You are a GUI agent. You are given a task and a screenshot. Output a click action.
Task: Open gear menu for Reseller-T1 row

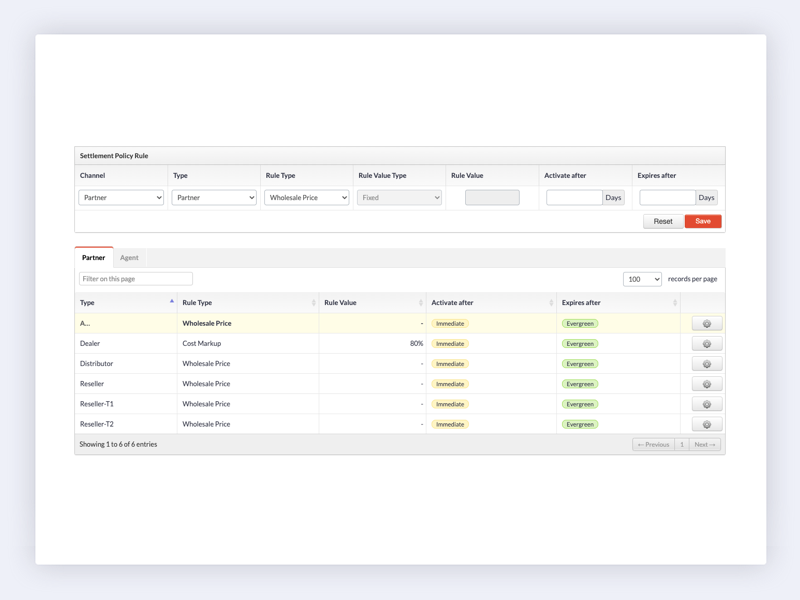(707, 404)
